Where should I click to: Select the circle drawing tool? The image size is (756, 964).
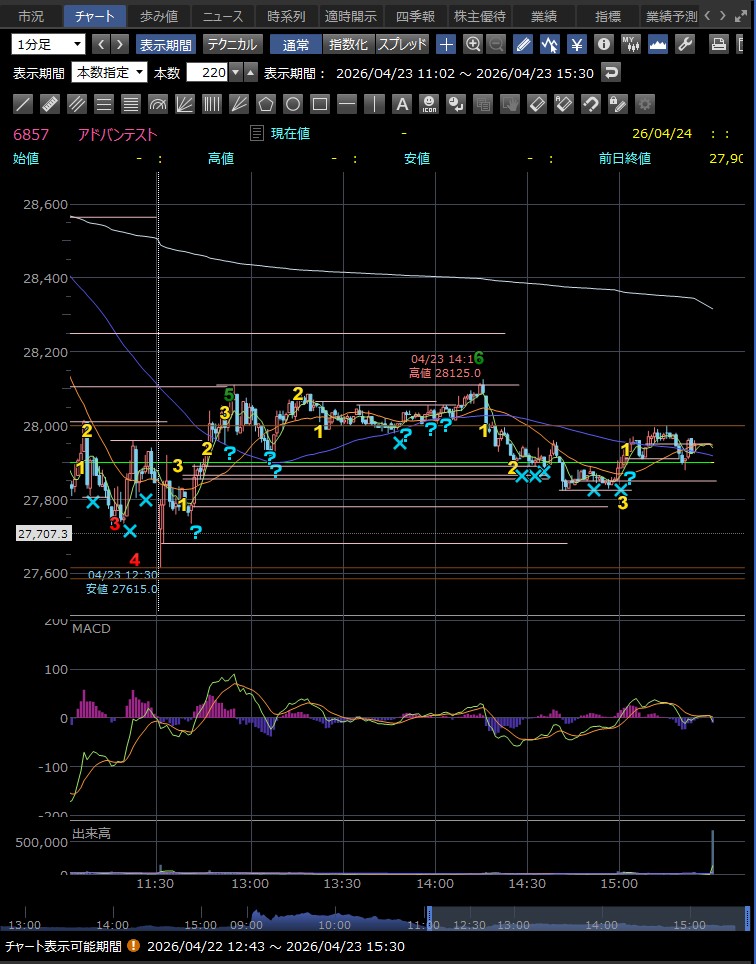click(293, 104)
